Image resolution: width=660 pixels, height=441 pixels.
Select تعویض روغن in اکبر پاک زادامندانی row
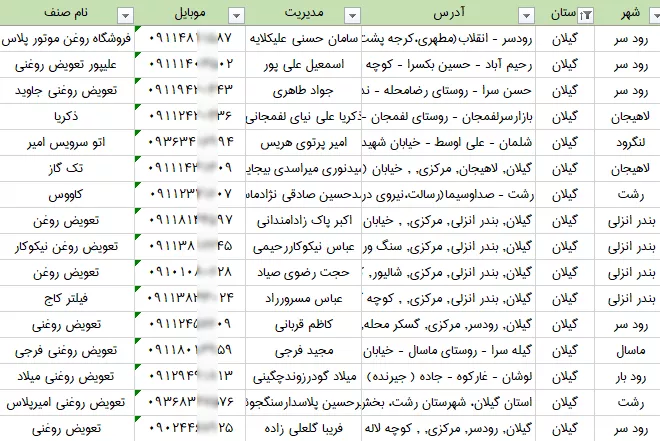[67, 221]
